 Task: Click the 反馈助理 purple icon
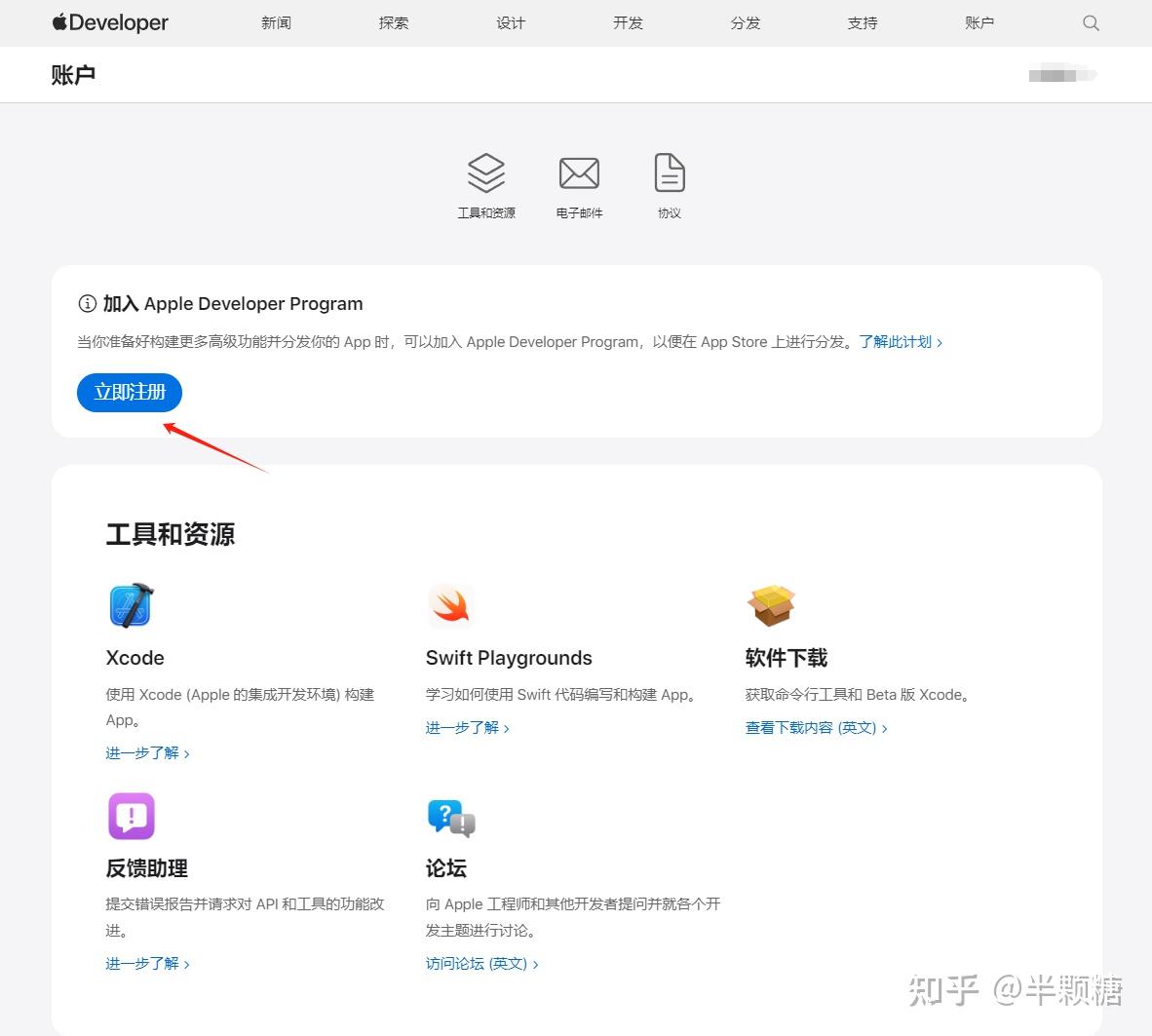pos(132,816)
